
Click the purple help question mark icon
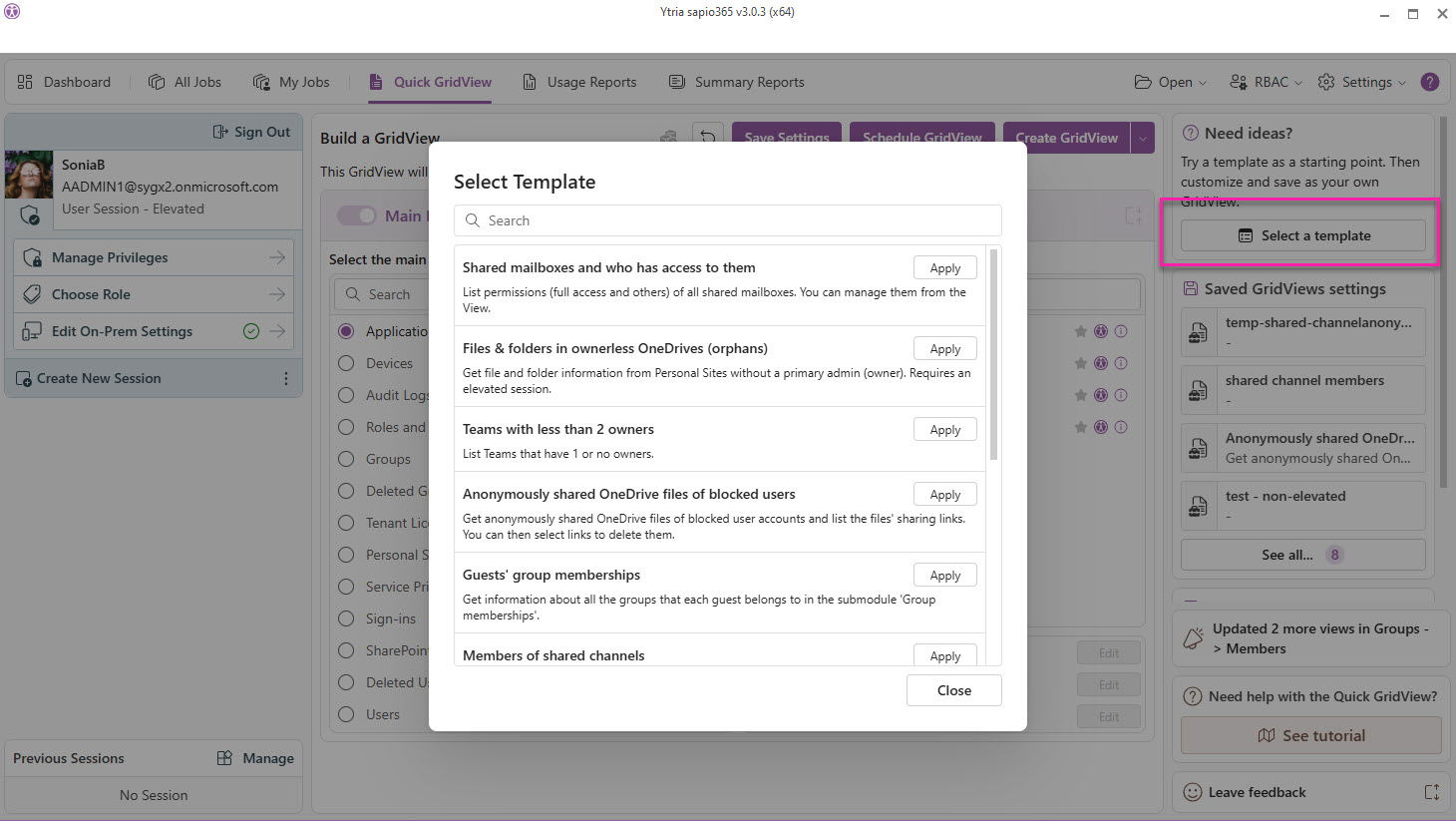(x=1430, y=82)
